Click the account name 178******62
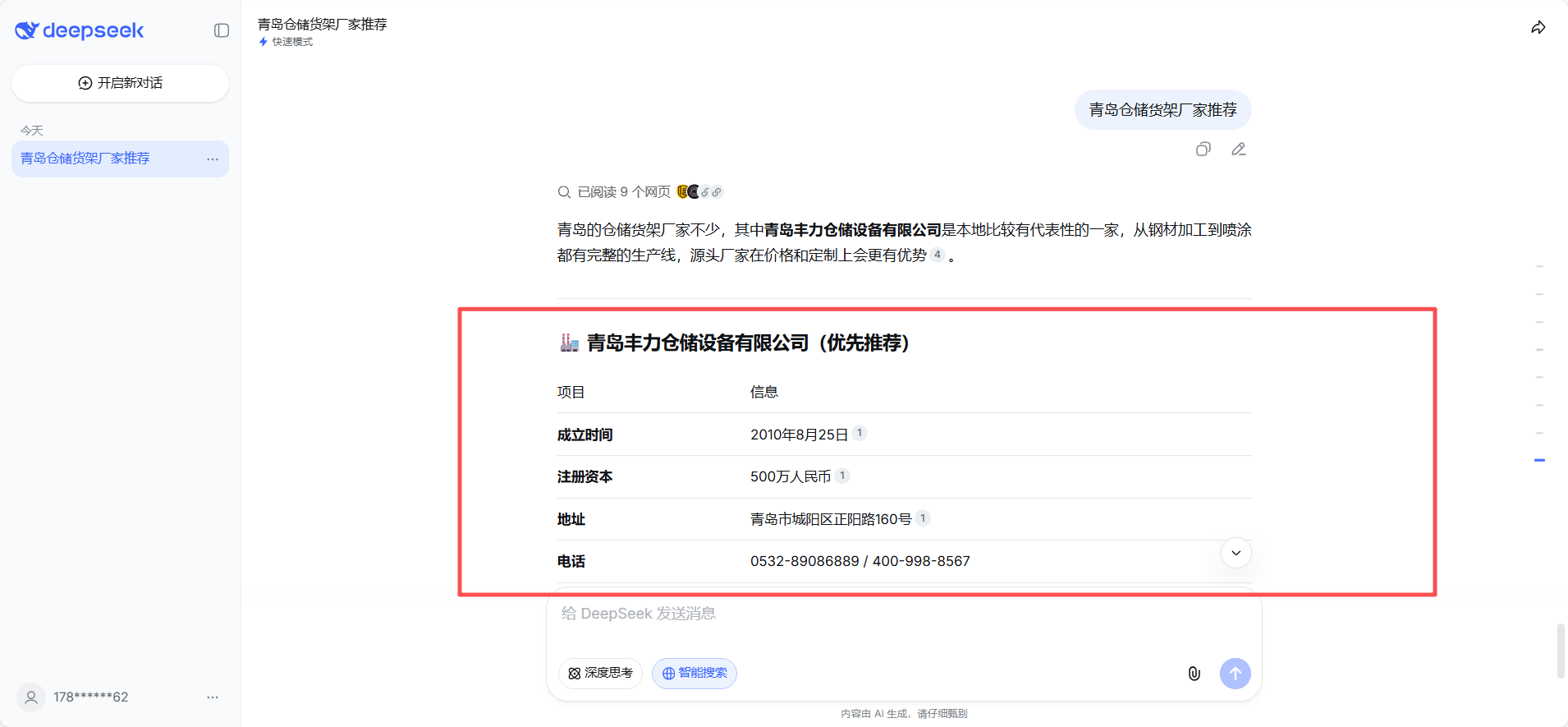The height and width of the screenshot is (727, 1568). coord(91,697)
